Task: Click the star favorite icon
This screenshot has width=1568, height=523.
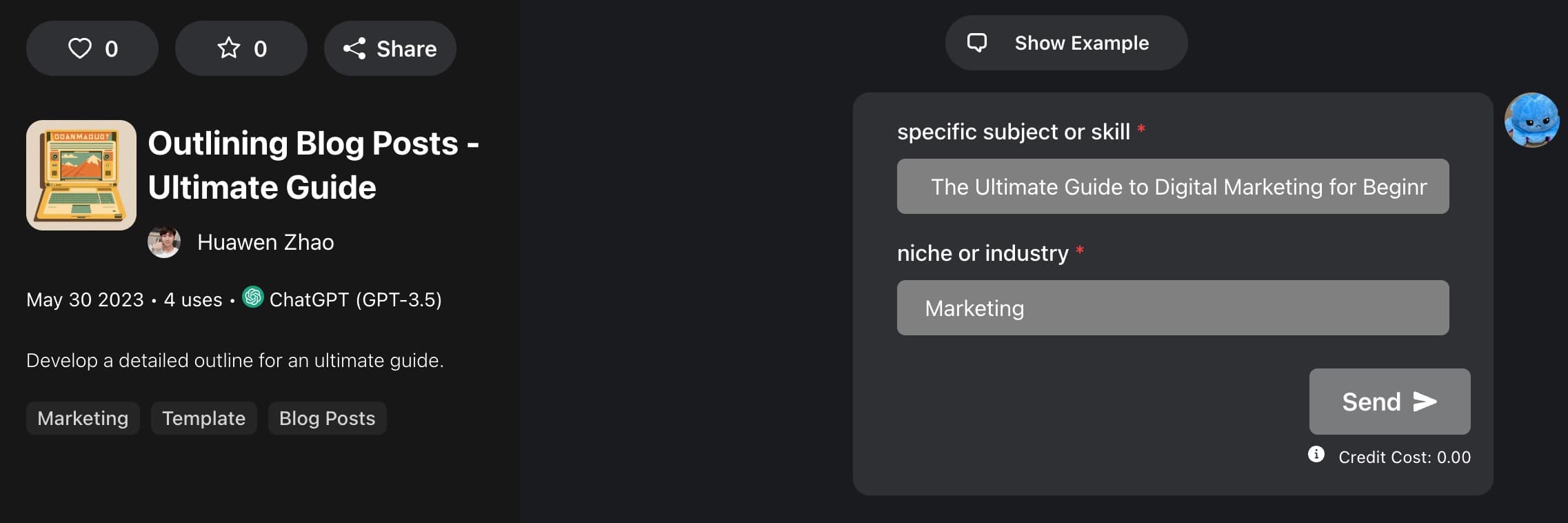Action: (229, 48)
